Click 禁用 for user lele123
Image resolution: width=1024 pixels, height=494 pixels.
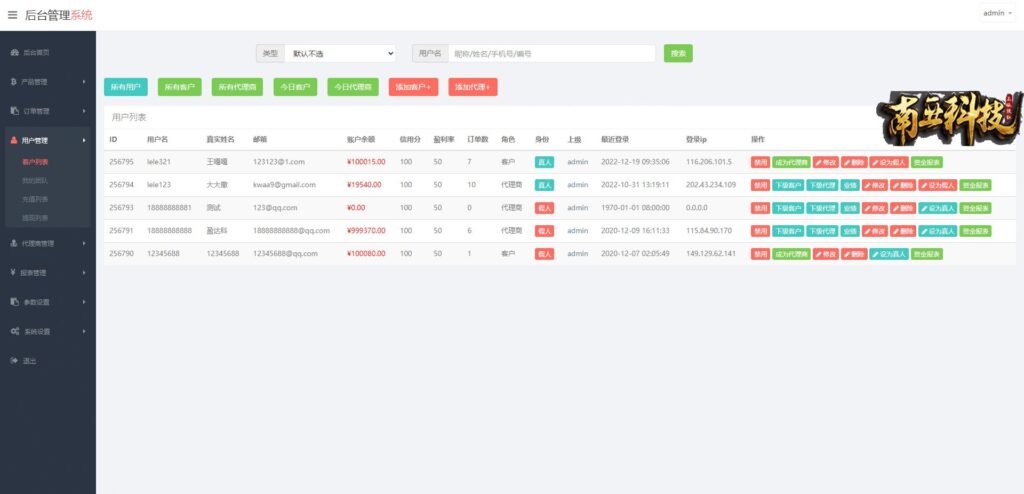[760, 185]
